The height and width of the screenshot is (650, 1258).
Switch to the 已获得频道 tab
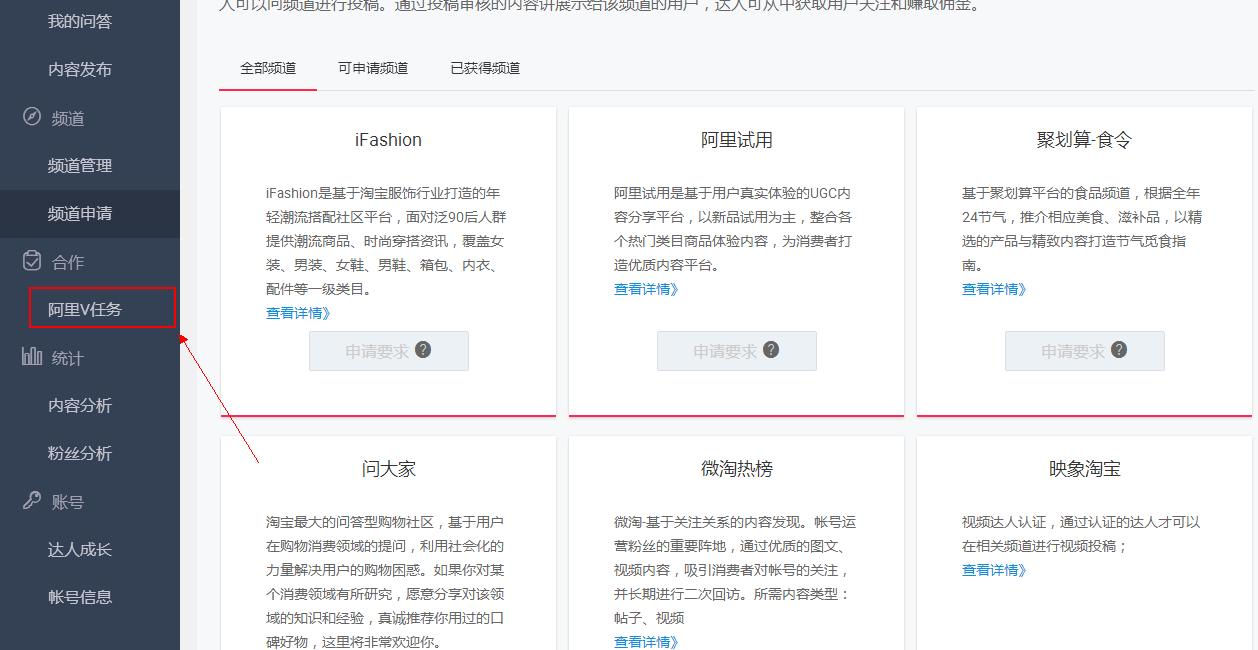tap(484, 69)
